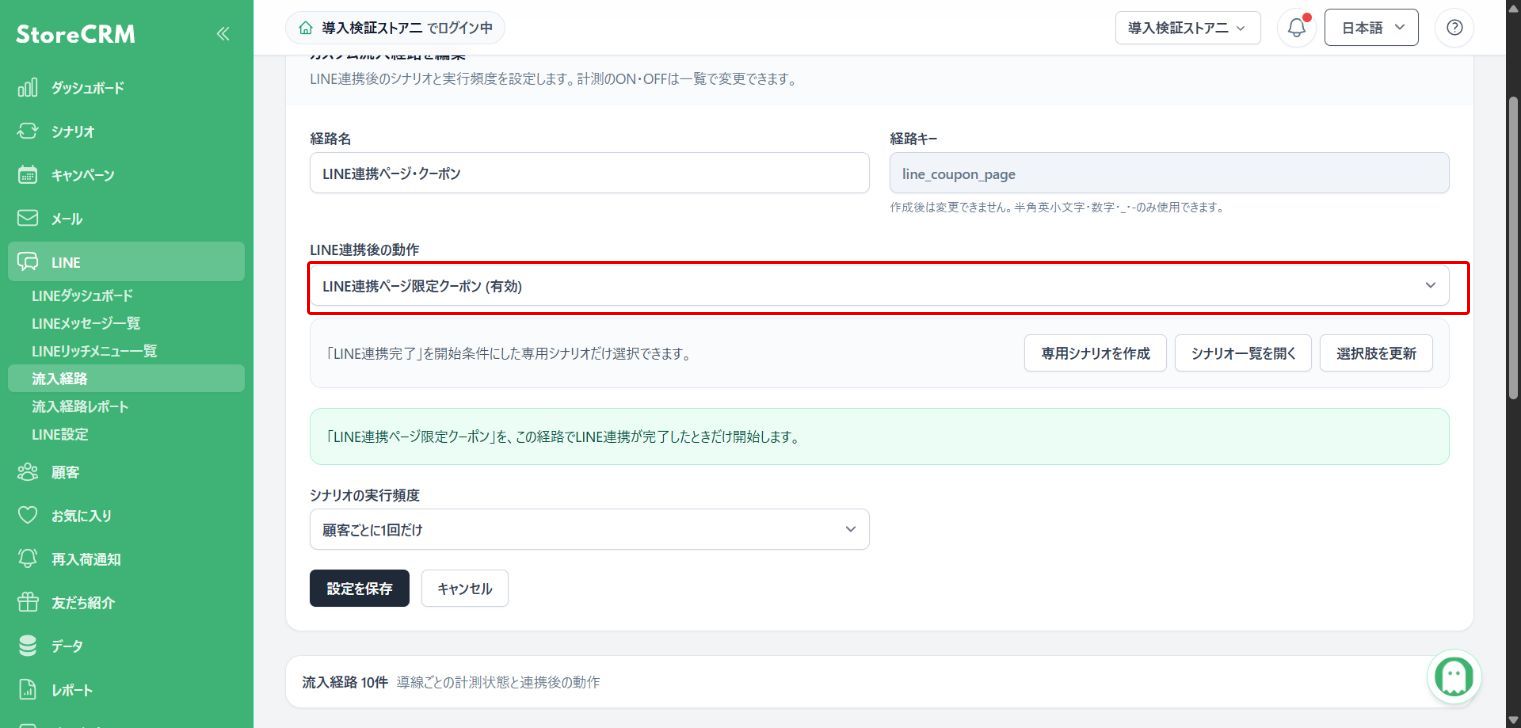Click the シナリオ cycle icon
This screenshot has height=728, width=1521.
28,131
